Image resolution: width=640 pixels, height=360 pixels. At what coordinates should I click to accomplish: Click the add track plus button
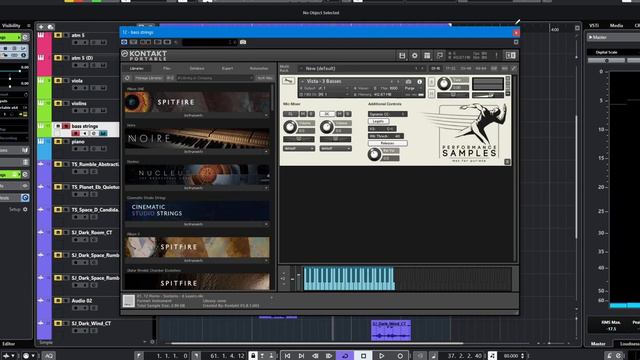click(41, 27)
